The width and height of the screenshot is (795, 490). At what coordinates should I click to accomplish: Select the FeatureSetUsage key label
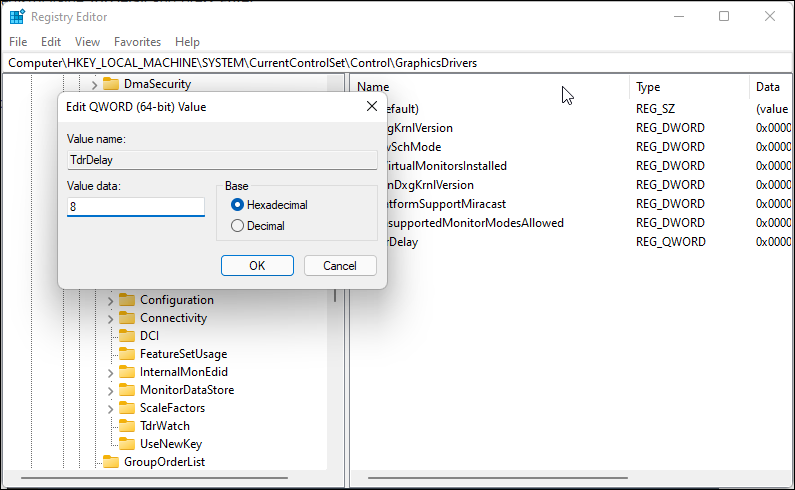point(184,354)
